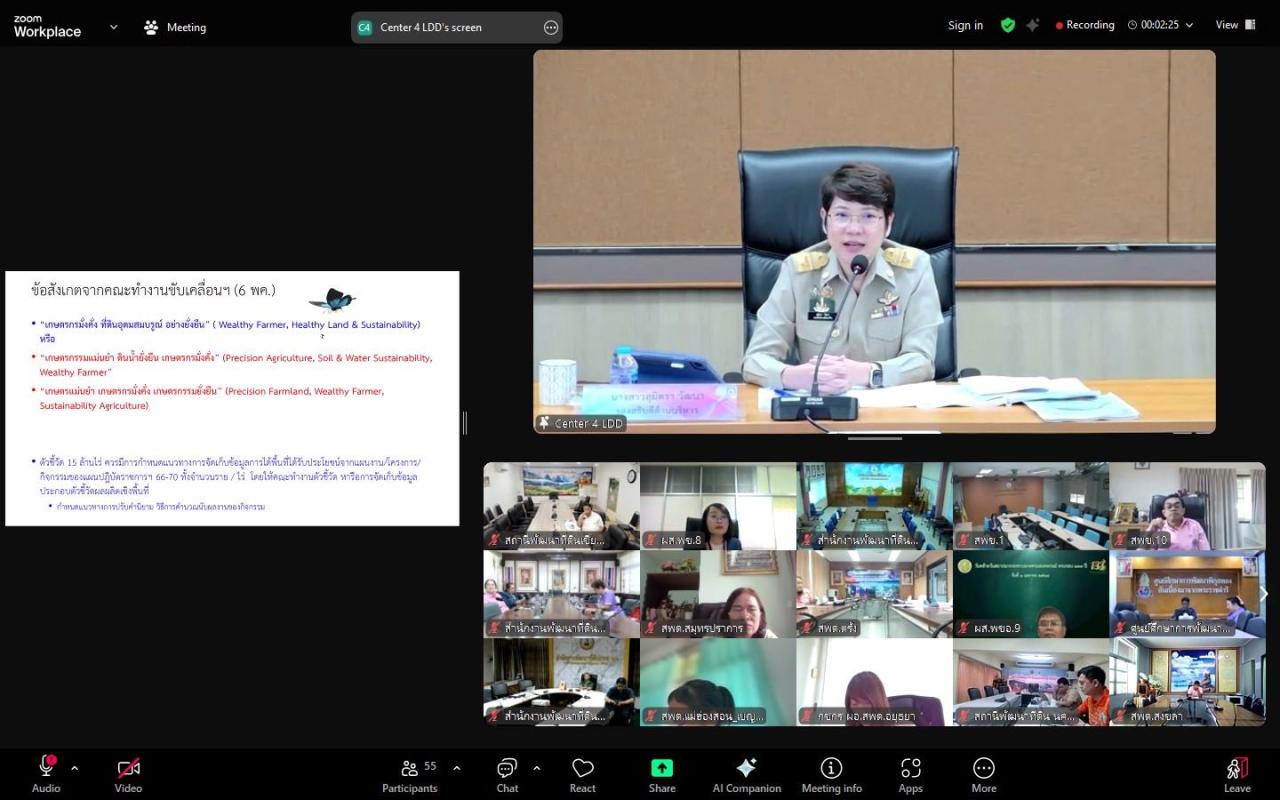Click the green Share screen icon
The width and height of the screenshot is (1280, 800).
click(662, 768)
